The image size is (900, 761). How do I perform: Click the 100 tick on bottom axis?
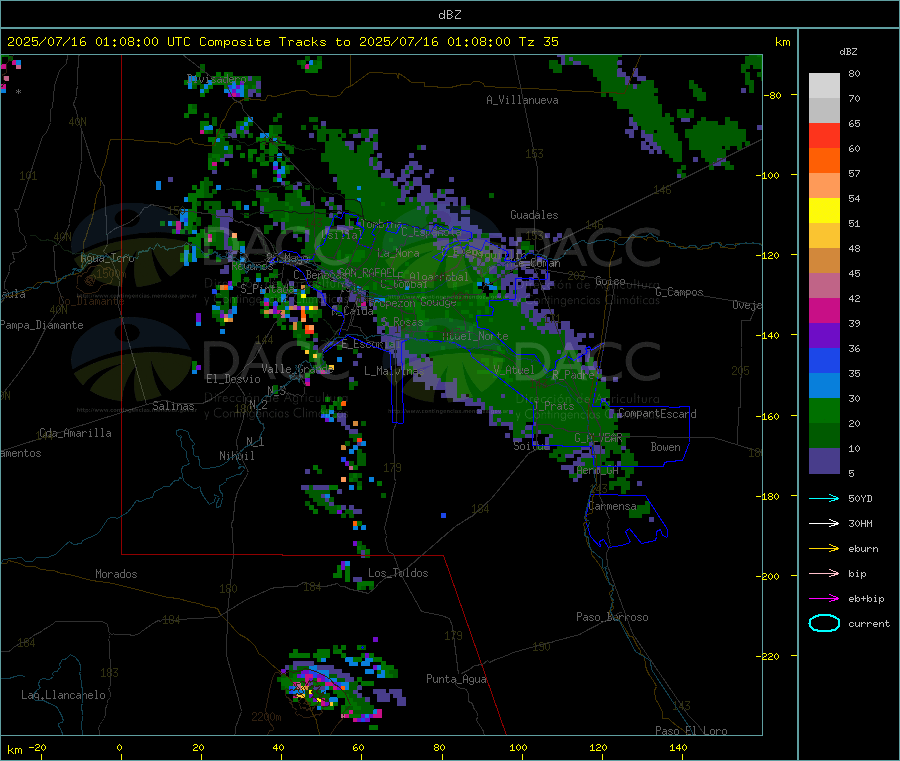[x=518, y=747]
